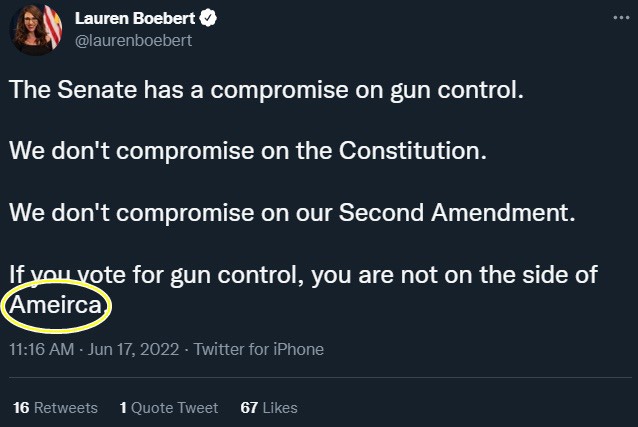
Task: Click the blue verified badge icon
Action: [208, 18]
